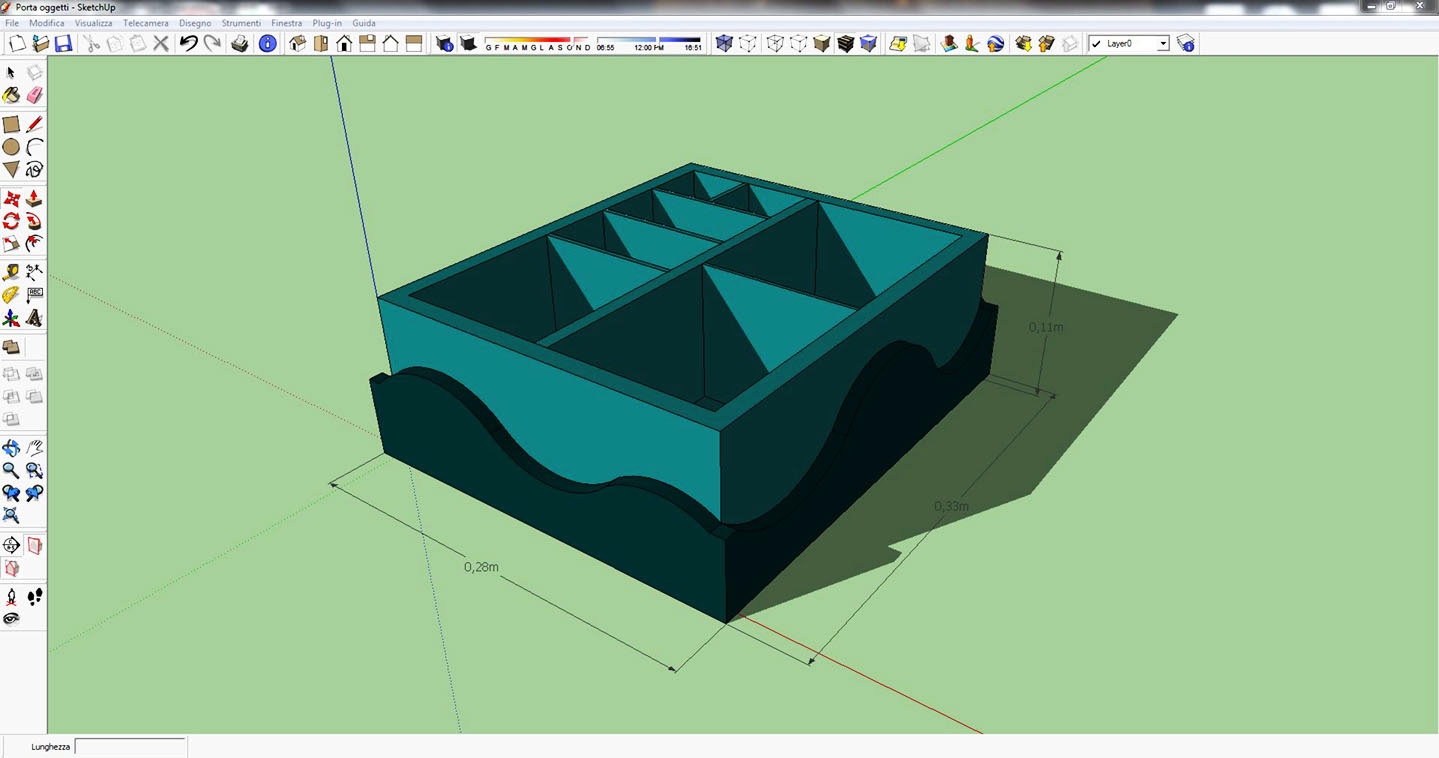Screen dimensions: 1439x758
Task: Activate the Circle drawing tool
Action: (x=11, y=147)
